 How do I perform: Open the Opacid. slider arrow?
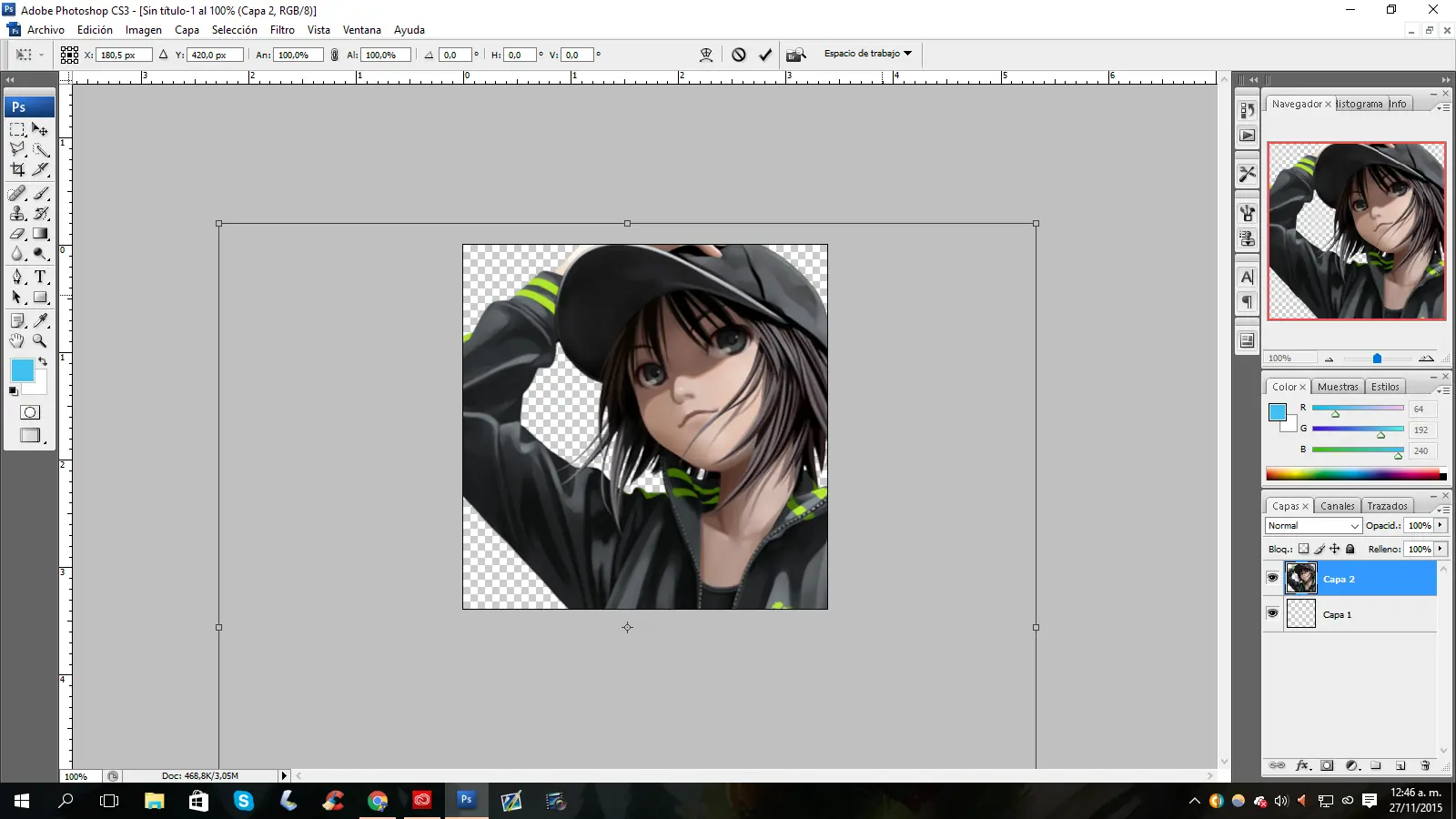[x=1441, y=525]
